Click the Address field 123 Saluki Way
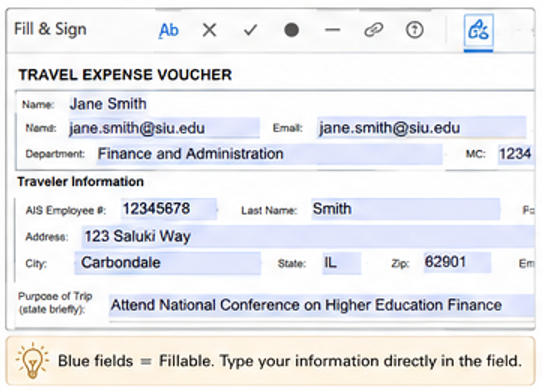The width and height of the screenshot is (542, 391). (308, 236)
